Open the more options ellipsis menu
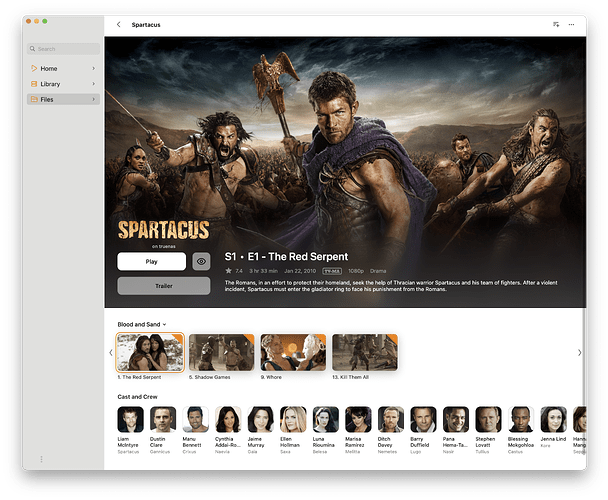 coord(571,24)
